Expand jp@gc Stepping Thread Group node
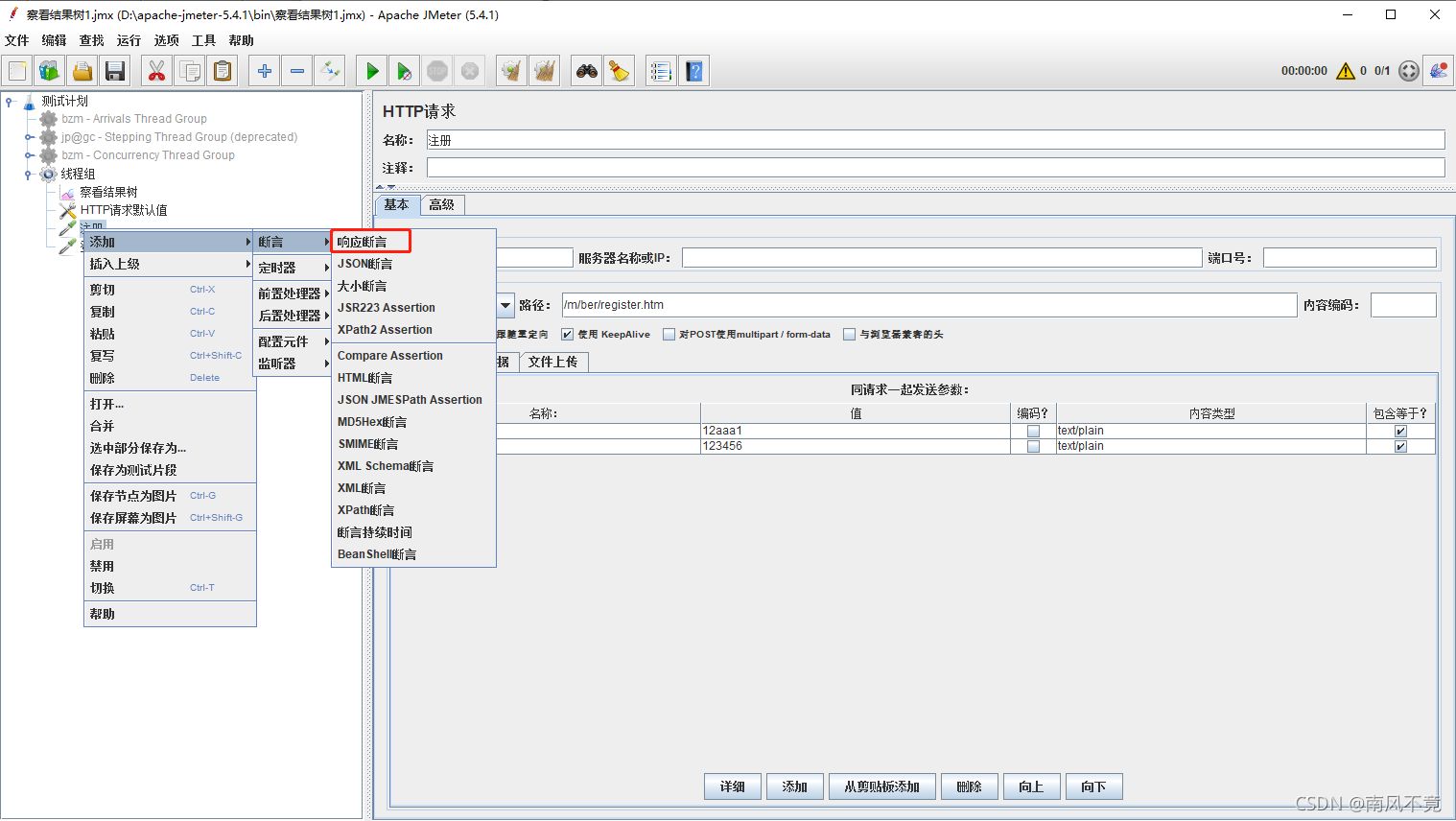The width and height of the screenshot is (1456, 821). click(29, 137)
